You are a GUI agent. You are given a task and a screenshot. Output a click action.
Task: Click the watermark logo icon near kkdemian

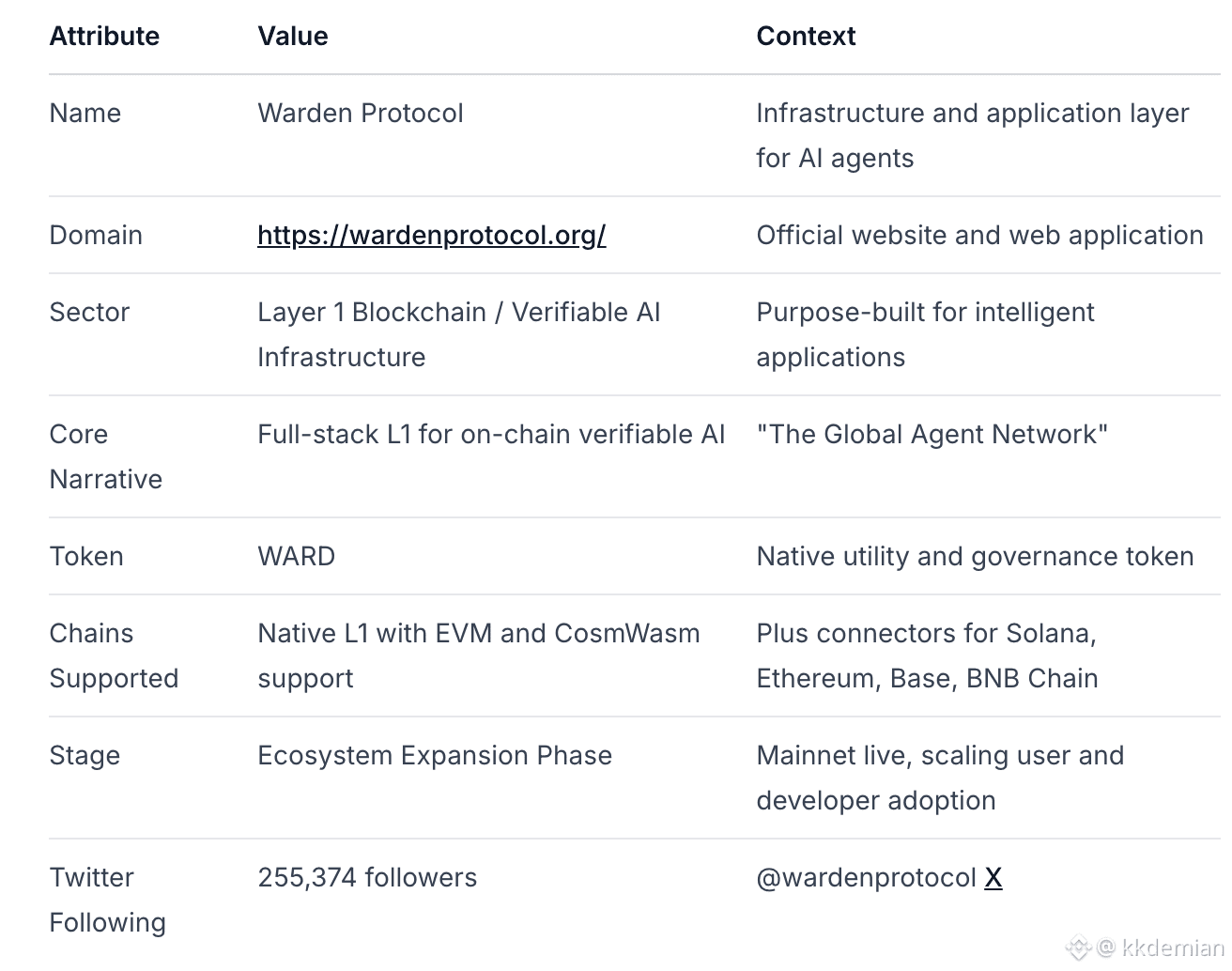pos(1078,948)
